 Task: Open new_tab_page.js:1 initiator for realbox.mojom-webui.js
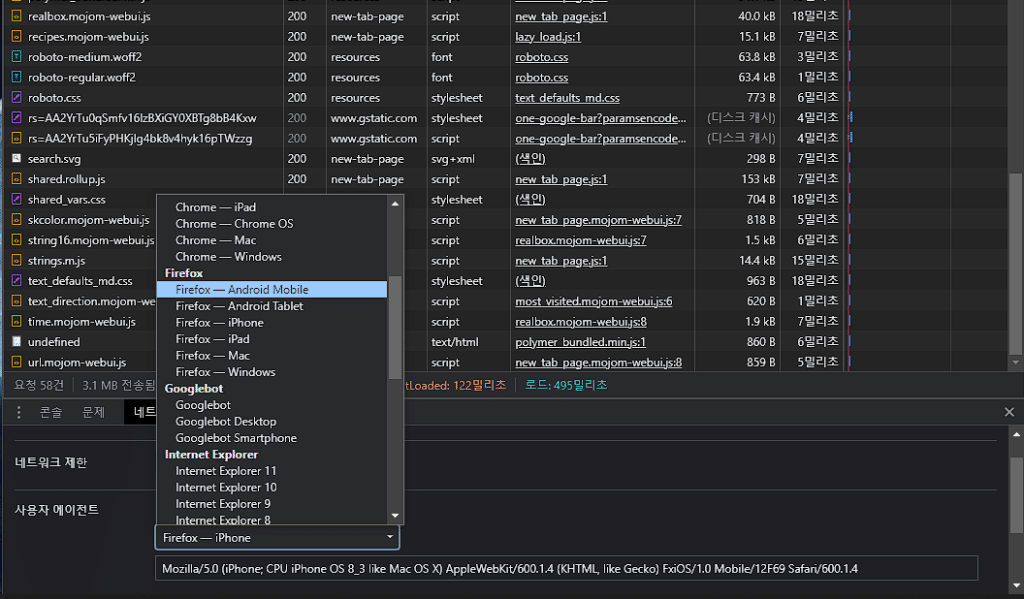click(561, 16)
